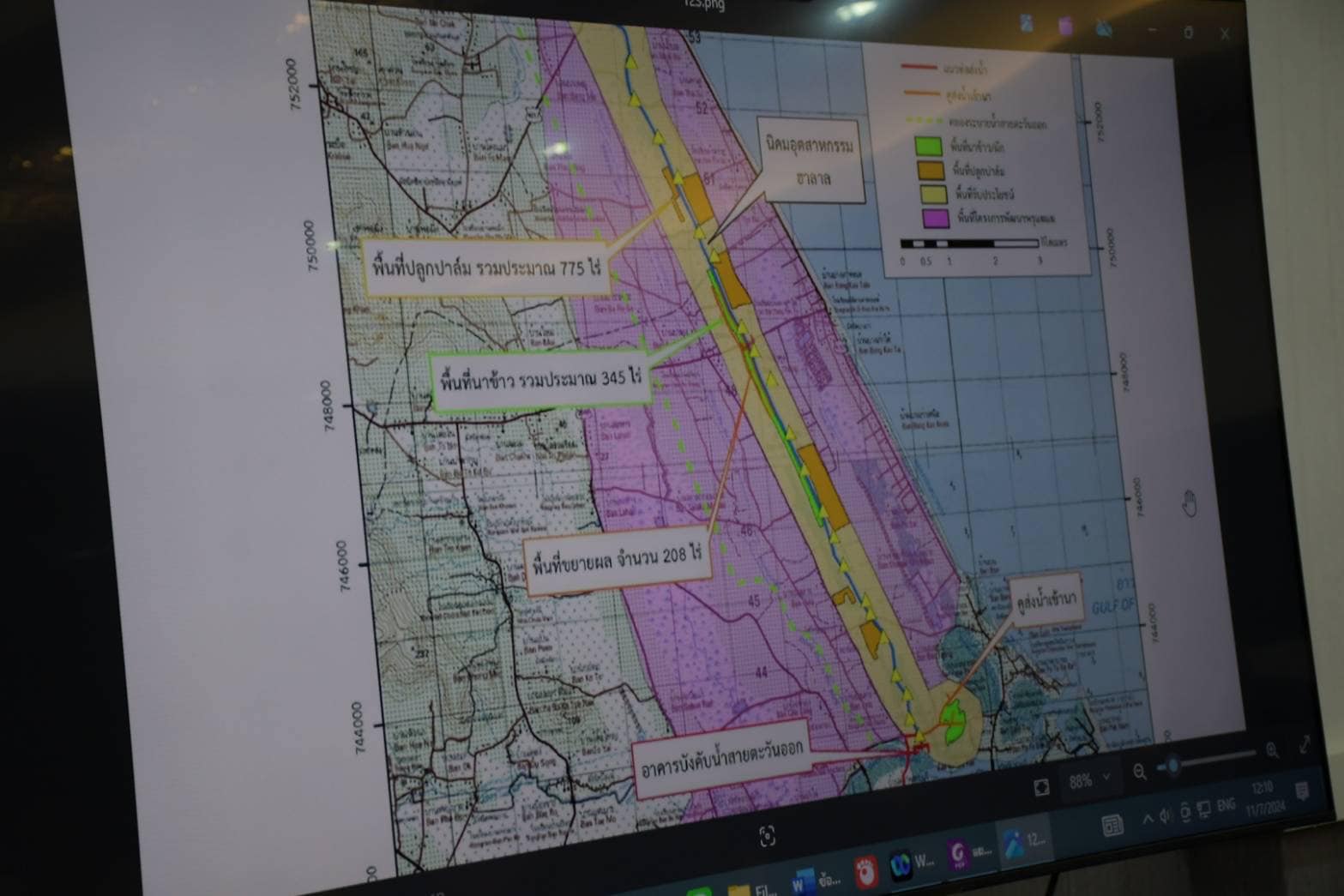
Task: Click the zoom slider handle
Action: pyautogui.click(x=1172, y=766)
